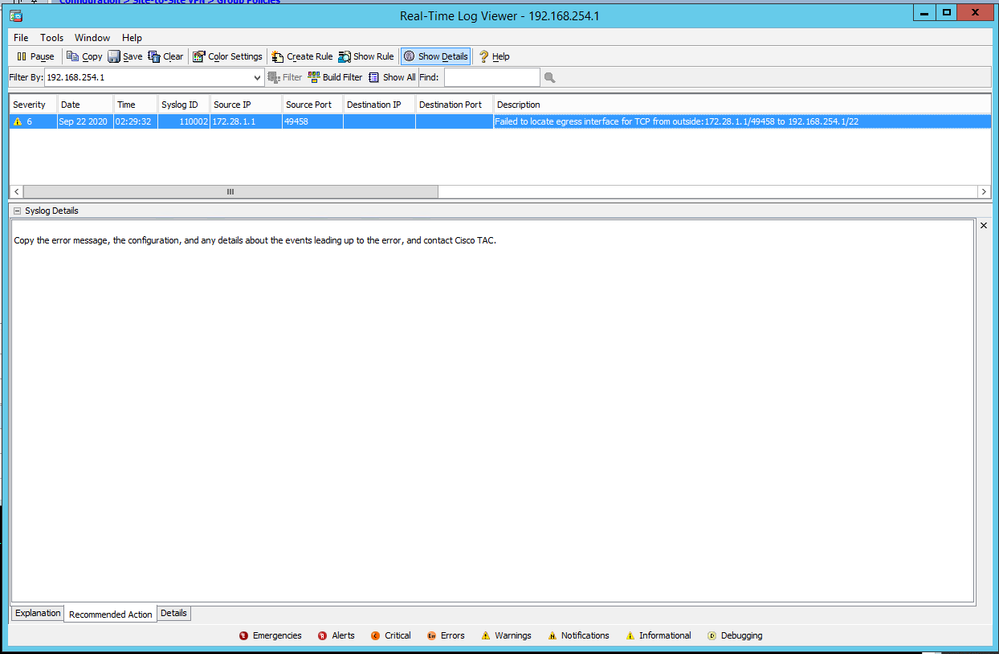Image resolution: width=999 pixels, height=654 pixels.
Task: Clear the log display
Action: [166, 56]
